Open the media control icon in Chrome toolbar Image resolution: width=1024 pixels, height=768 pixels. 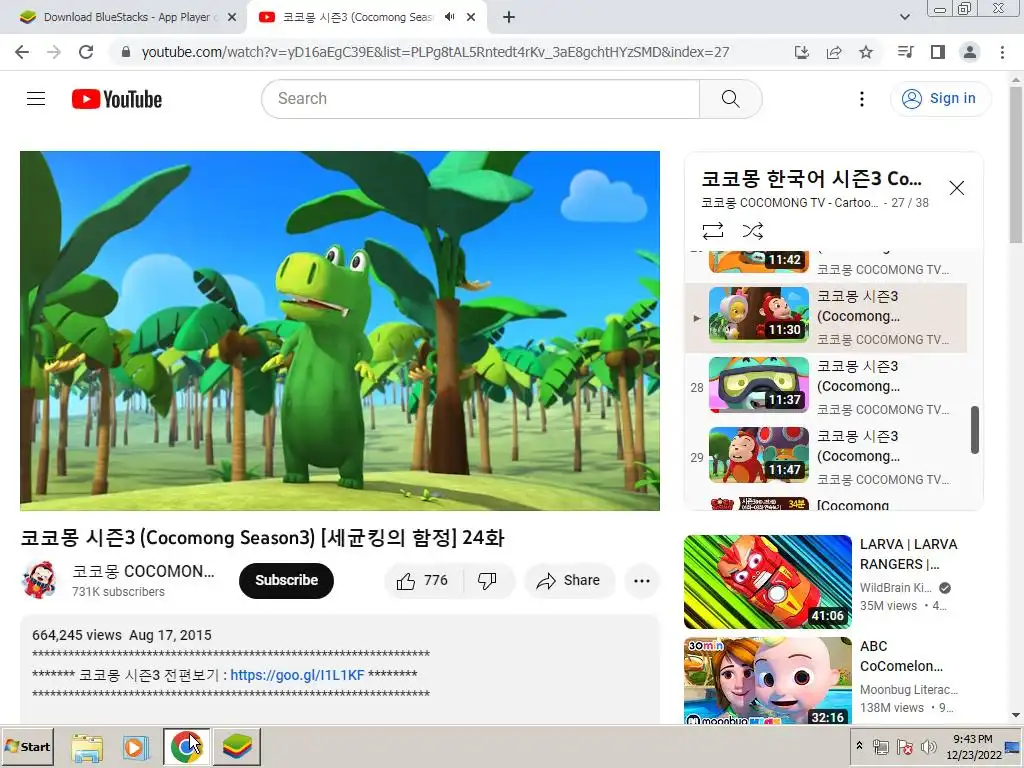tap(905, 52)
